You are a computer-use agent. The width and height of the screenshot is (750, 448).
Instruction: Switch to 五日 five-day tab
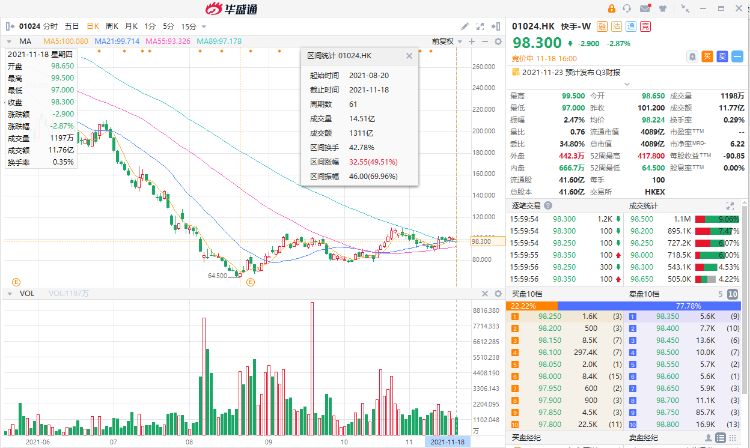[71, 26]
